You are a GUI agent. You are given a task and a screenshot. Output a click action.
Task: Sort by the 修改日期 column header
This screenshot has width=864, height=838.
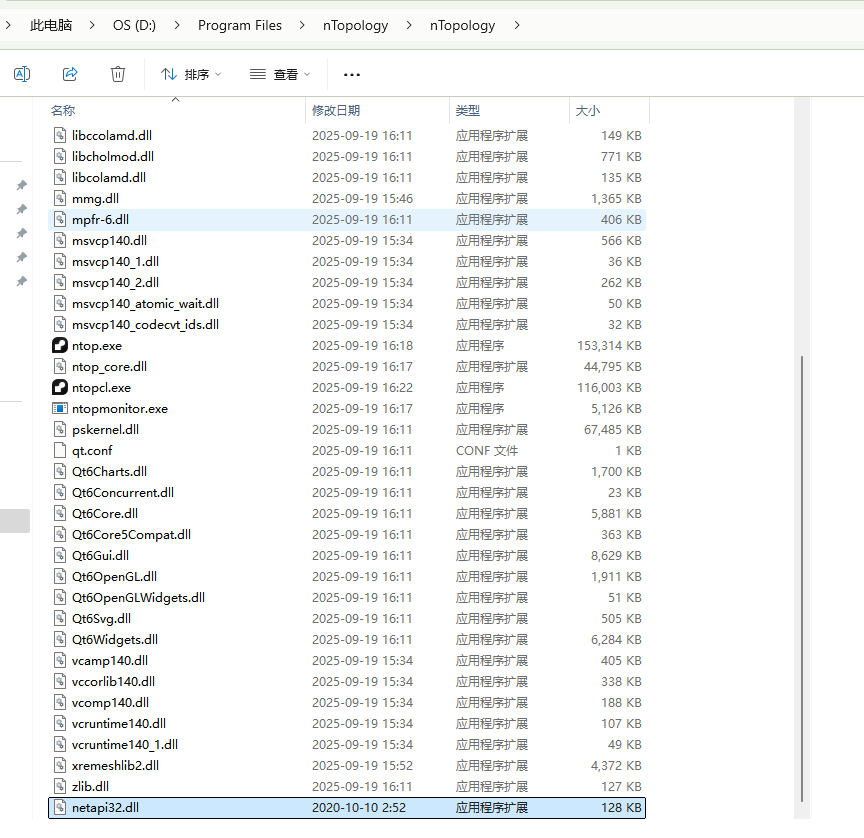coord(336,111)
